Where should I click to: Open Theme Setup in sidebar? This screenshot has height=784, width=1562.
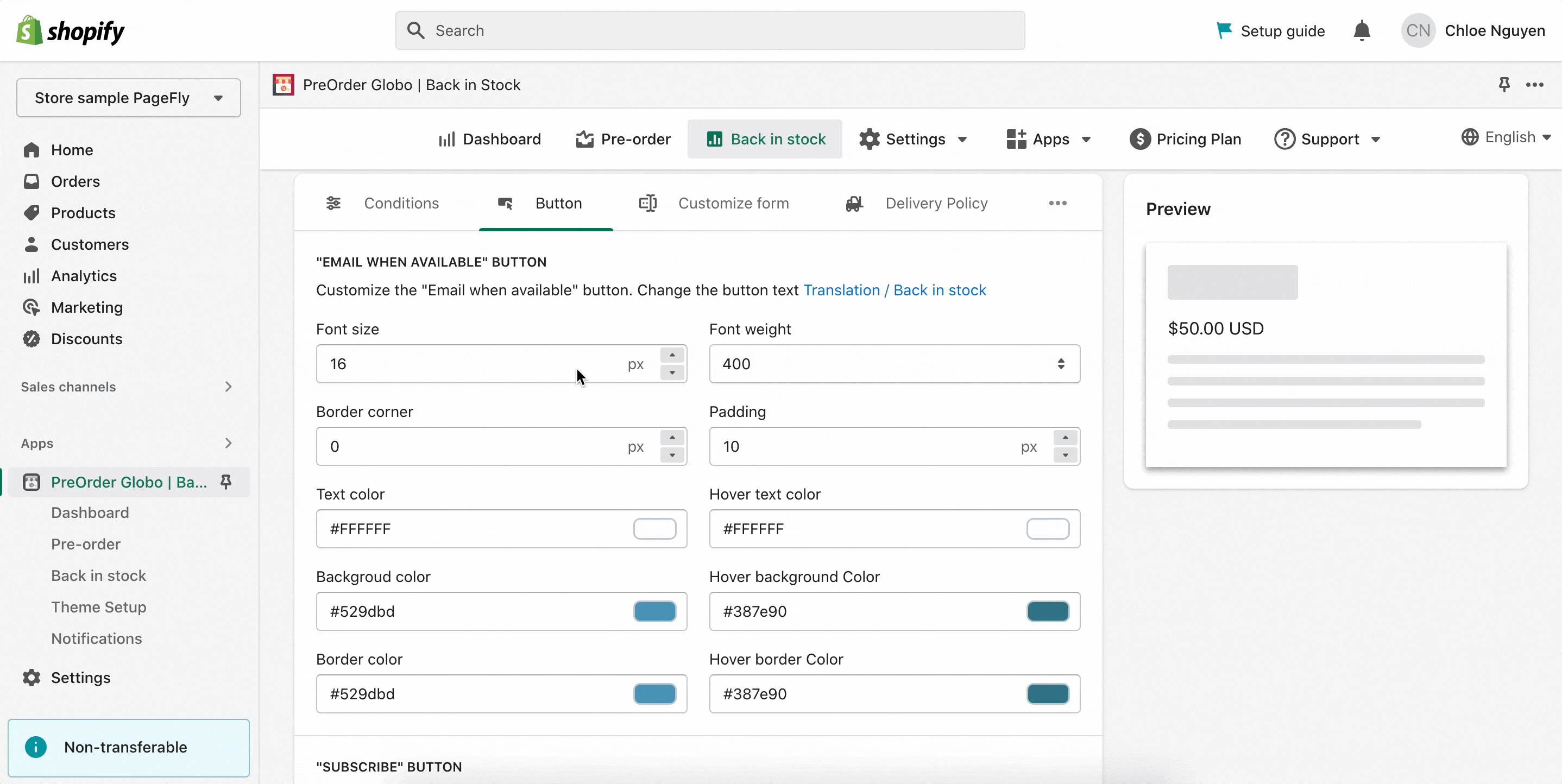pos(99,607)
